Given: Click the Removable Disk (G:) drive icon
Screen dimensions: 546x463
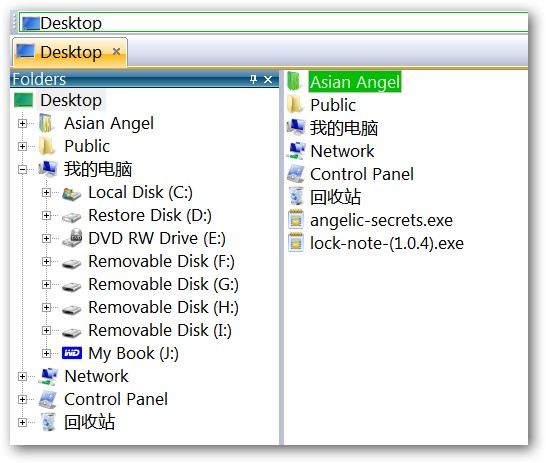Looking at the screenshot, I should [72, 286].
